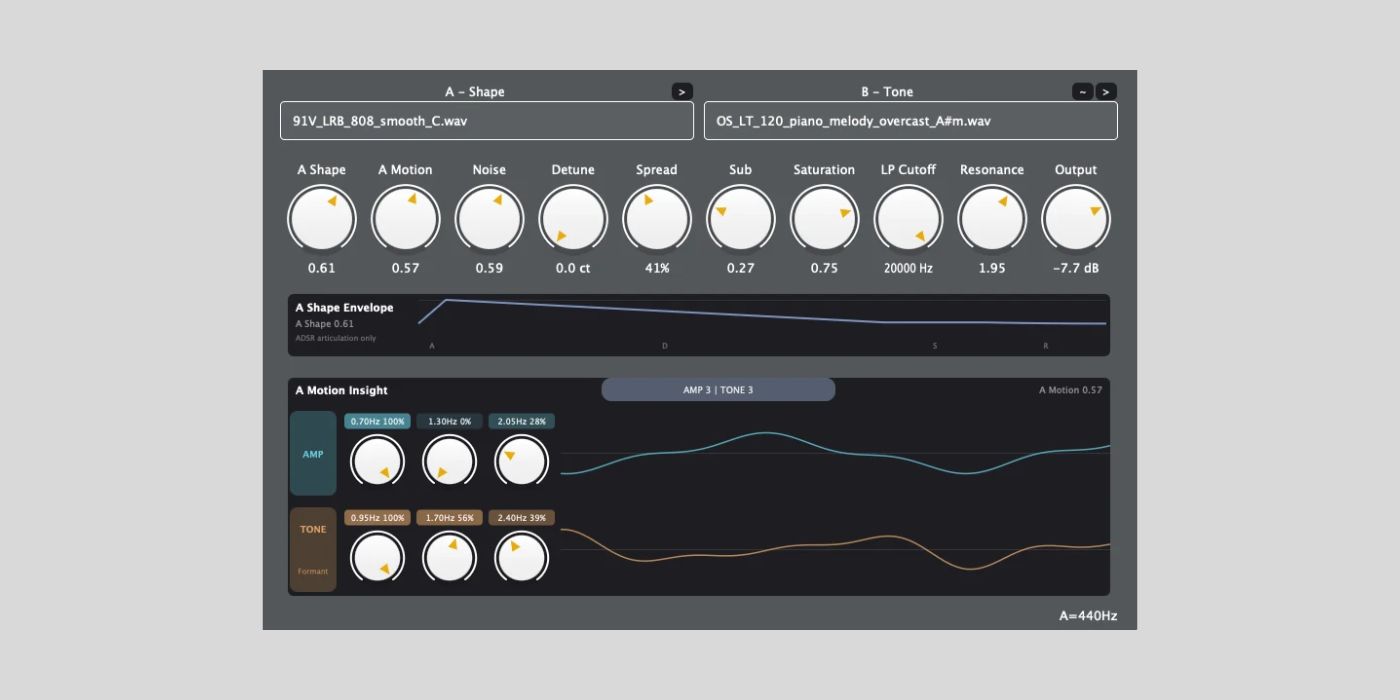The width and height of the screenshot is (1400, 700).
Task: Click the next arrow beside A – Shape
Action: (x=682, y=92)
